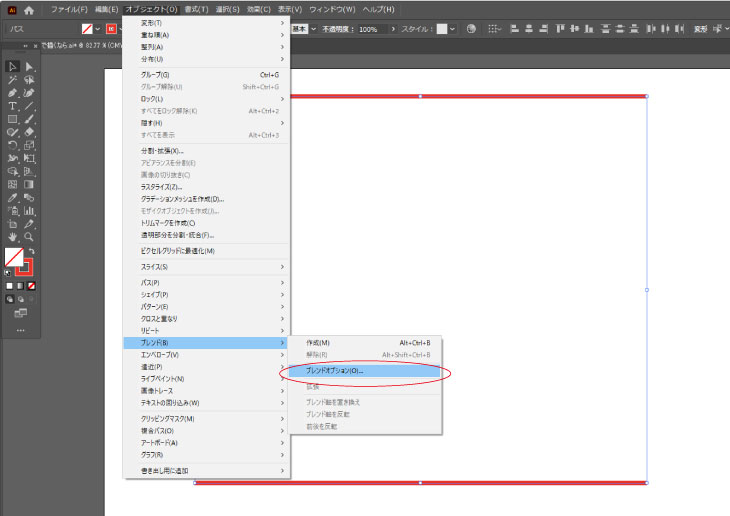Viewport: 730px width, 516px height.
Task: Select the Magic Wand tool
Action: click(x=12, y=79)
